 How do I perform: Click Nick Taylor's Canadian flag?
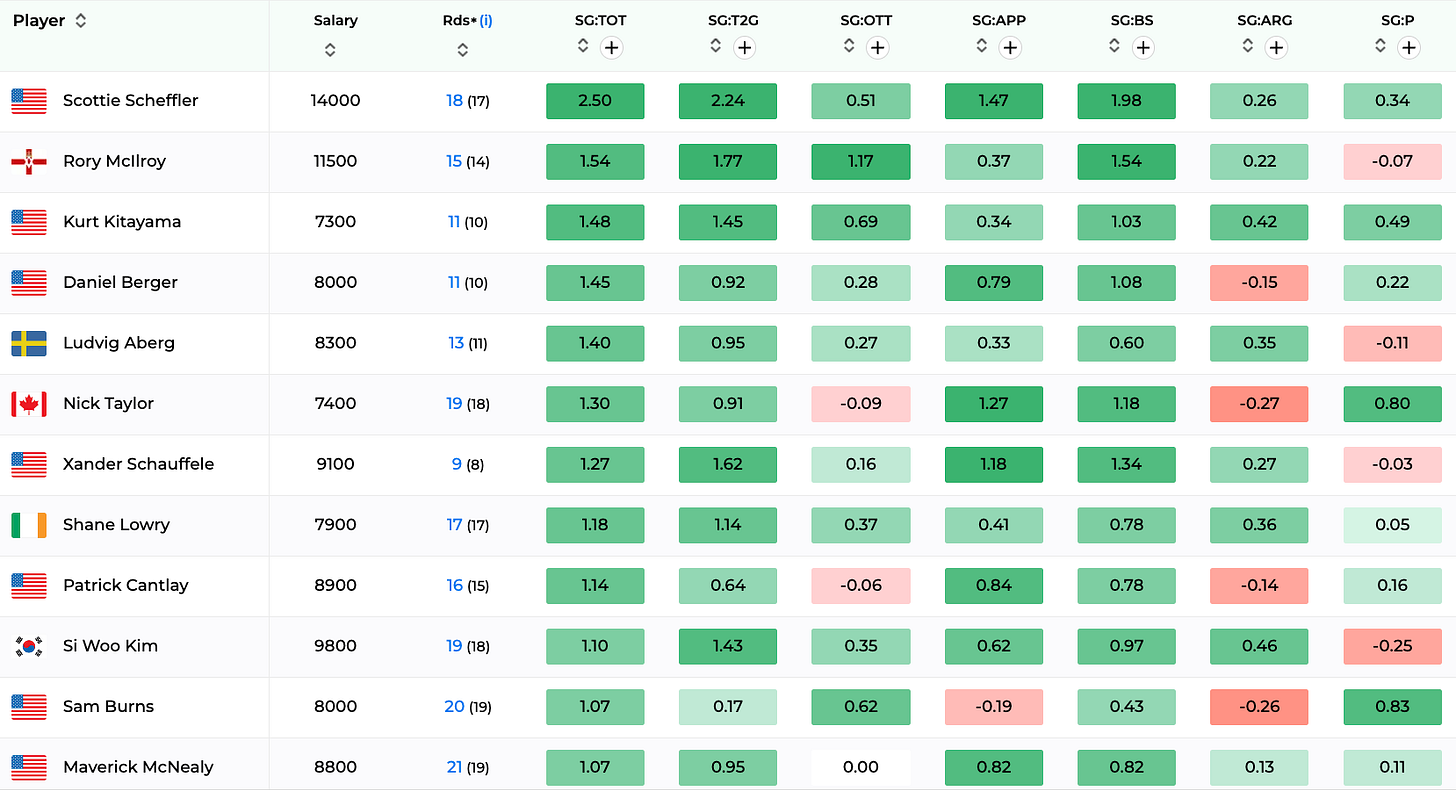click(x=29, y=404)
